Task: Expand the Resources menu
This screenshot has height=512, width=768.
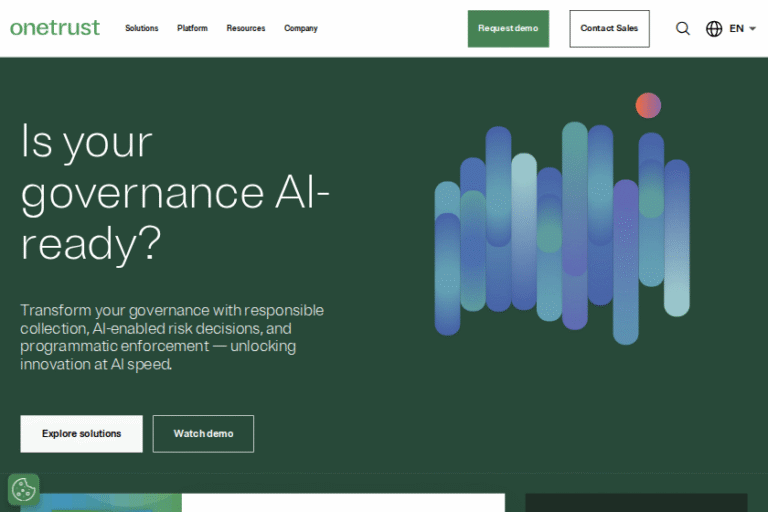Action: [x=246, y=29]
